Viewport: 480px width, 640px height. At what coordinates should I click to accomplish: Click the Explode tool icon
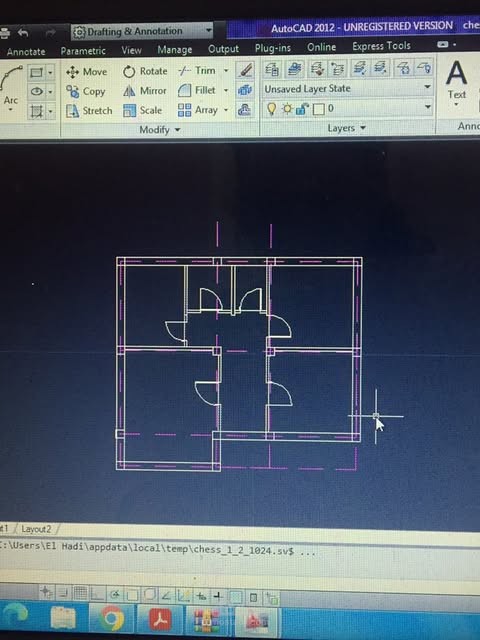pos(245,90)
